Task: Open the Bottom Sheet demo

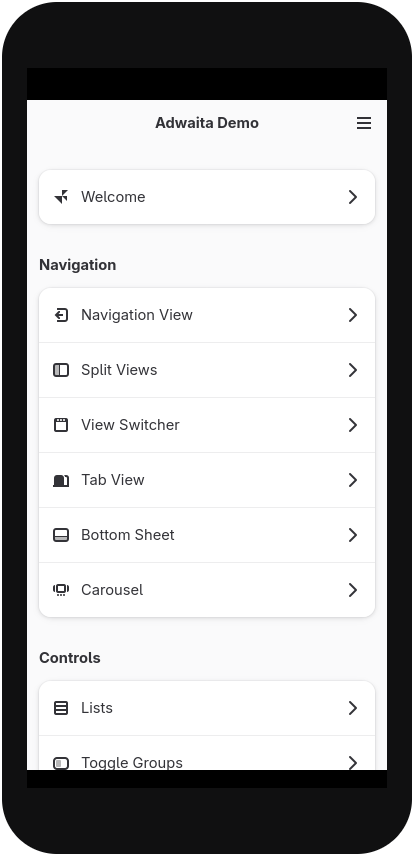Action: [207, 535]
